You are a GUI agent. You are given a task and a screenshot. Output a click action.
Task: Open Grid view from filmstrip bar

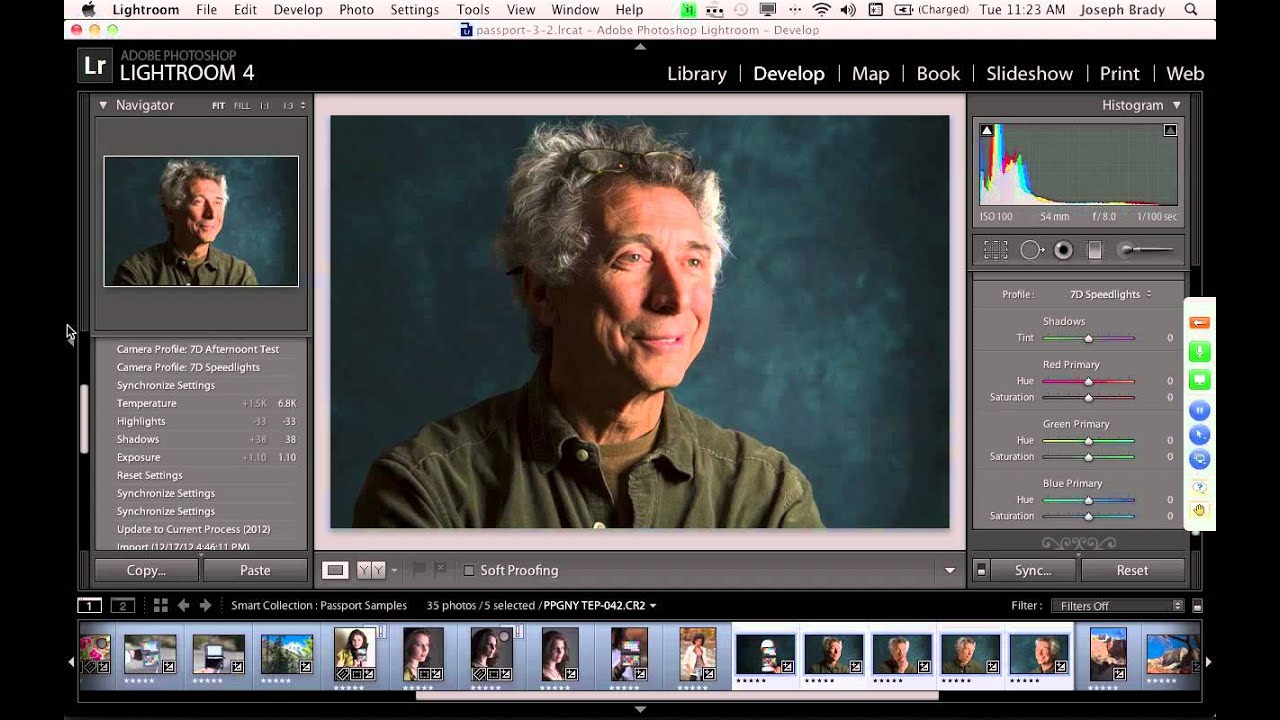click(160, 605)
